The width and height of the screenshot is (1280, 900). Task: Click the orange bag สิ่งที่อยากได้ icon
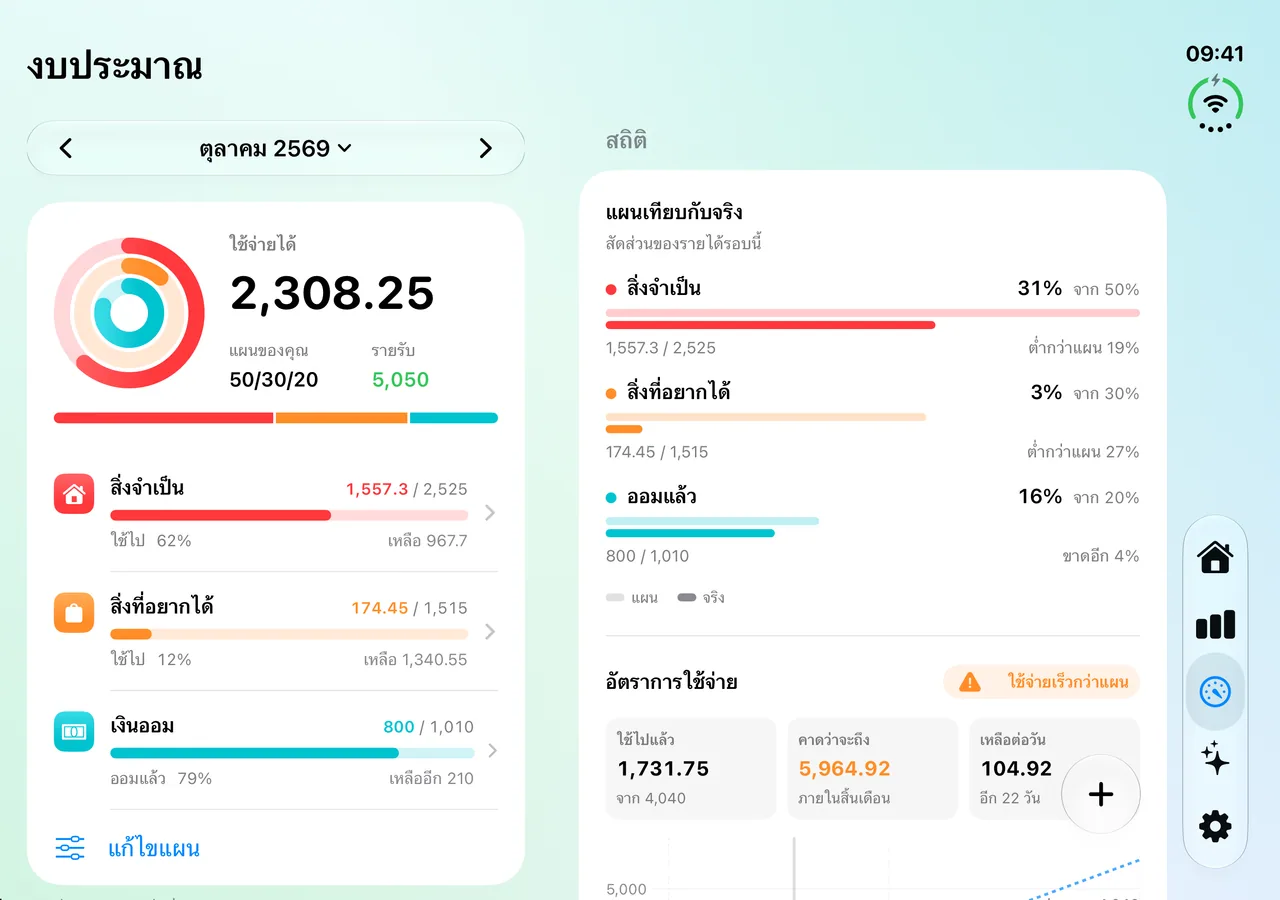(74, 613)
